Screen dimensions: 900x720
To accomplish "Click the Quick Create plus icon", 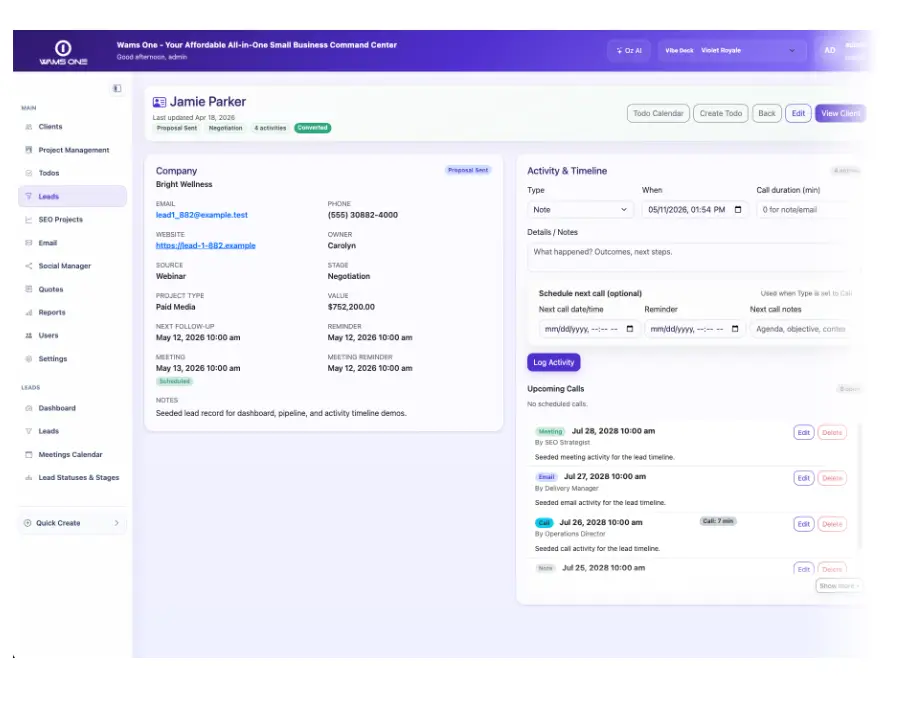I will [28, 523].
